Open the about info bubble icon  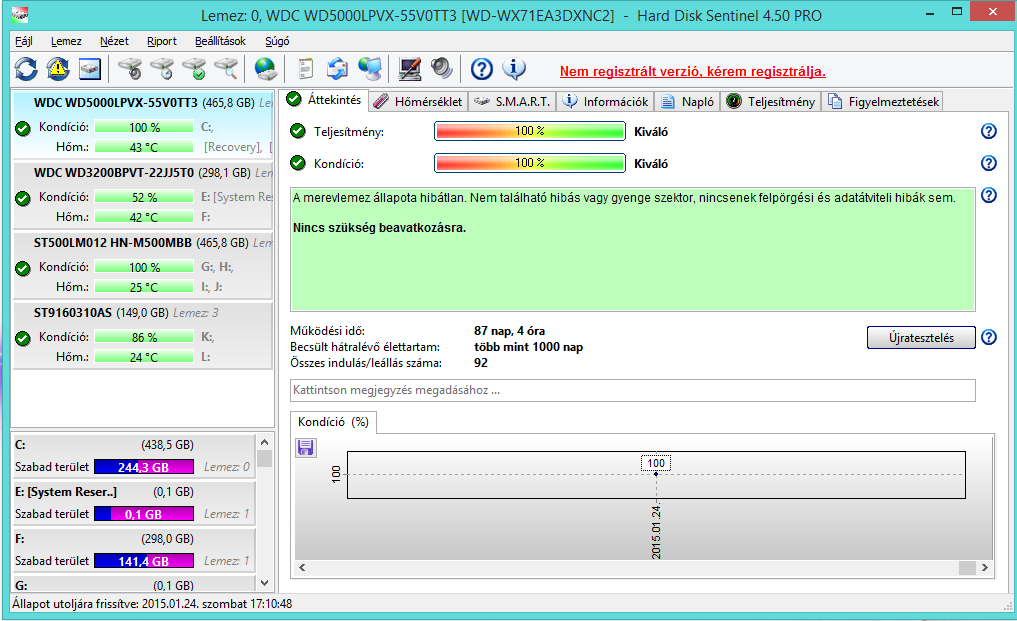pos(514,69)
